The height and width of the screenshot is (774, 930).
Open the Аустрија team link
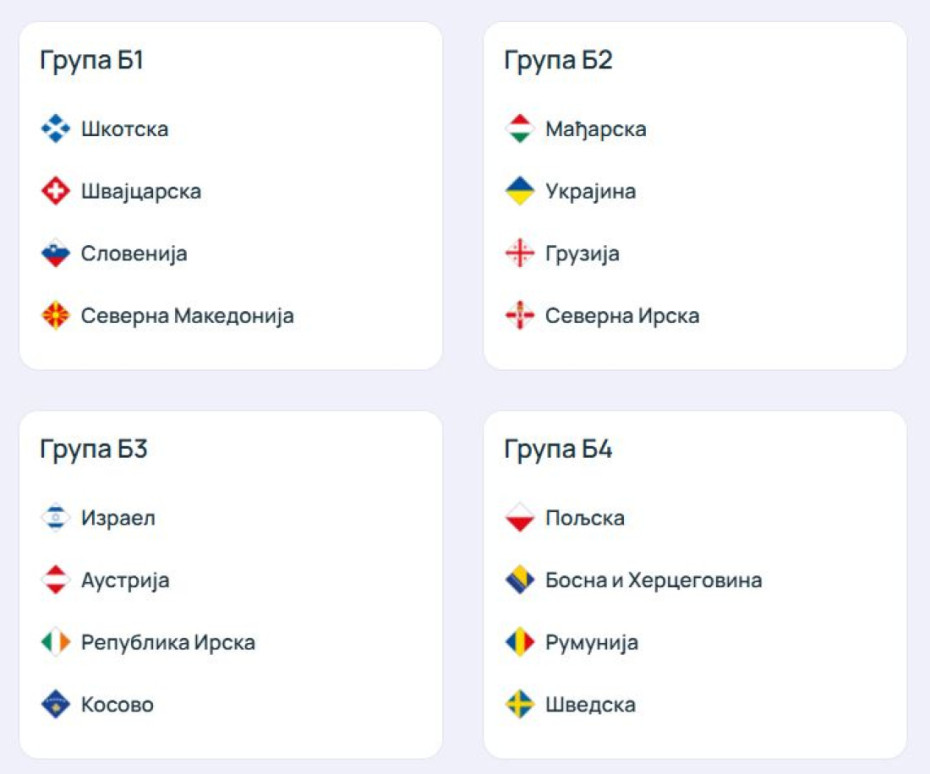pyautogui.click(x=125, y=580)
